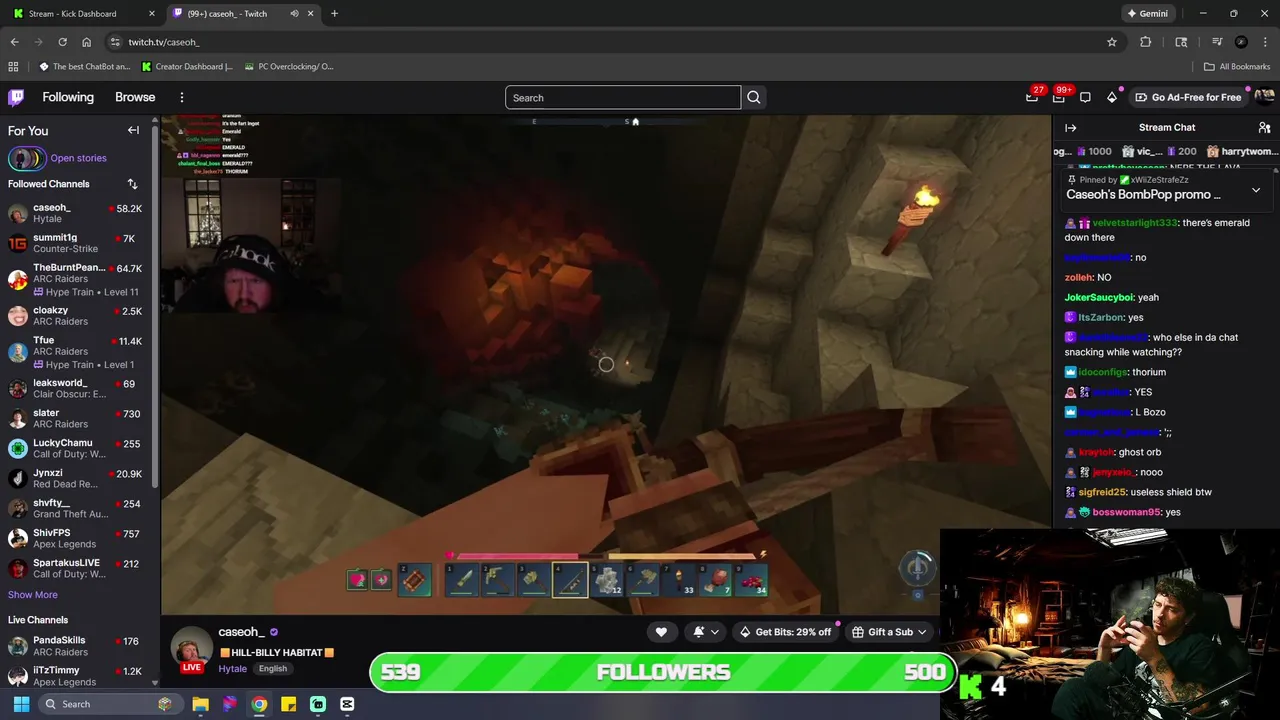Open the Chrome profile avatar
Viewport: 1280px width, 720px height.
point(1241,42)
